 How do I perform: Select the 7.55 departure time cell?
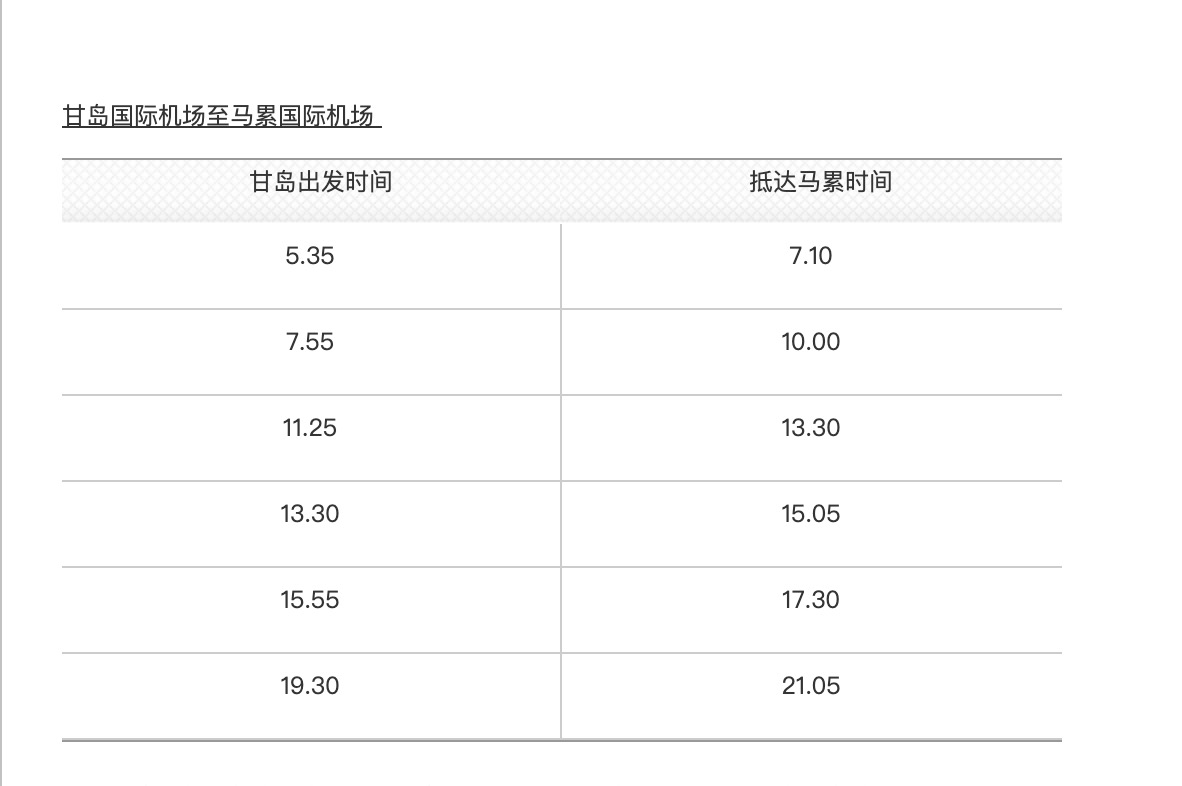tap(310, 342)
